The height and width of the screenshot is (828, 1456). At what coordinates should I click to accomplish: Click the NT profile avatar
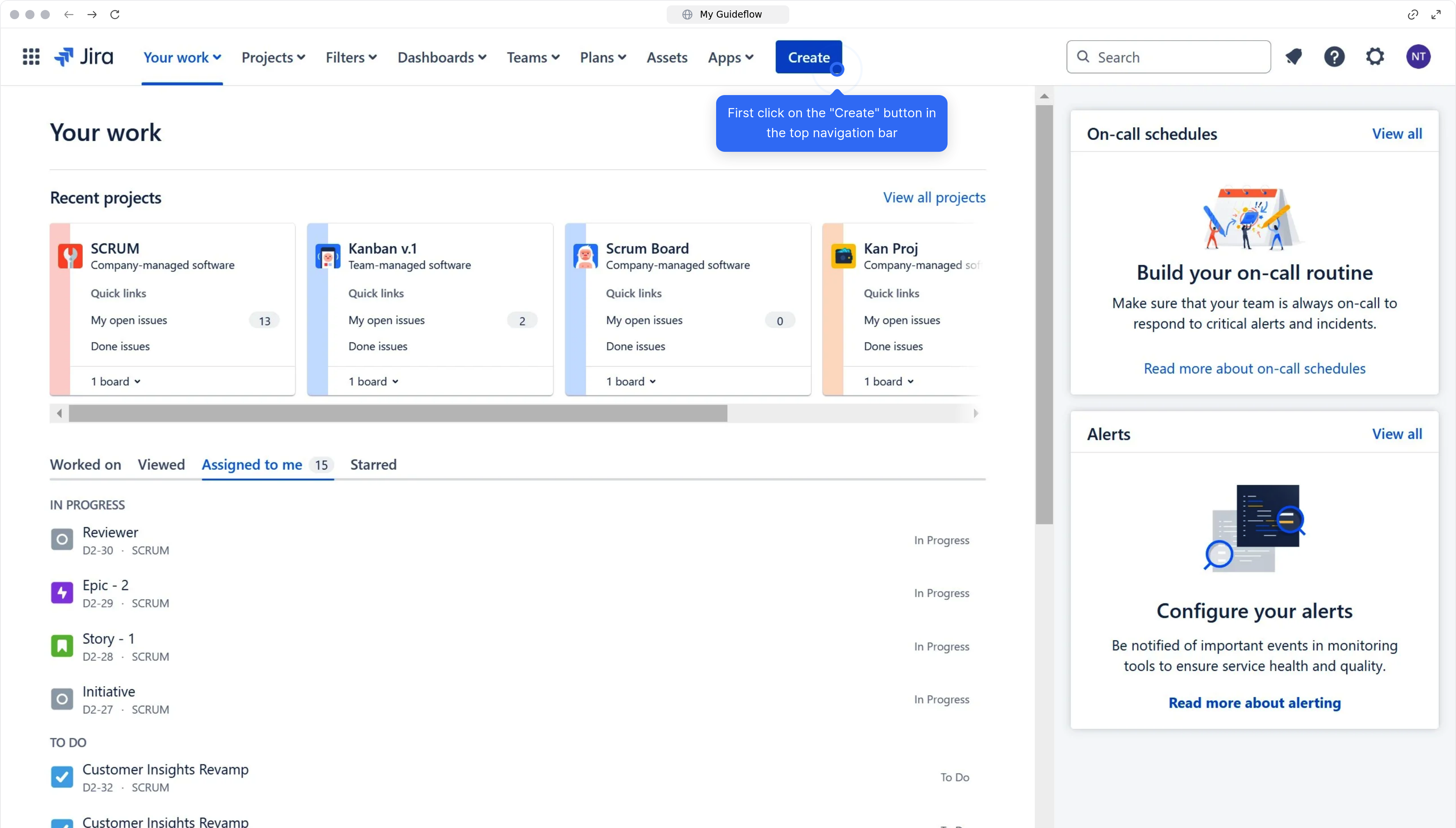[1418, 56]
